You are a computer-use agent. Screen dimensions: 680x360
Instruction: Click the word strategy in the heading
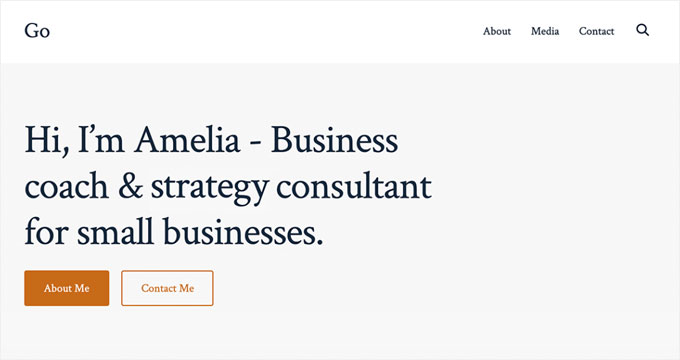pyautogui.click(x=209, y=189)
